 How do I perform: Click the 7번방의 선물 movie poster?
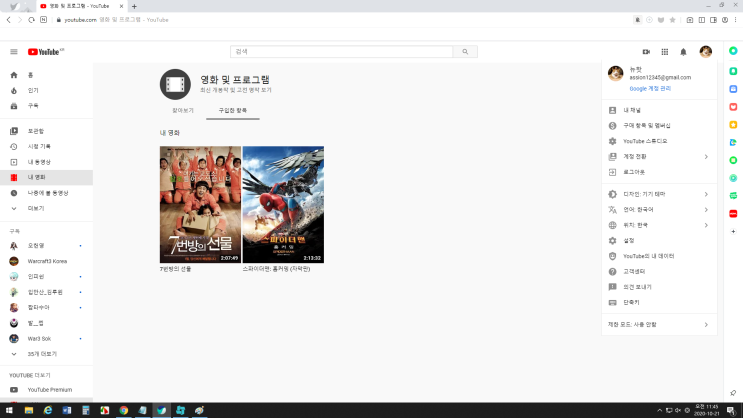tap(200, 204)
